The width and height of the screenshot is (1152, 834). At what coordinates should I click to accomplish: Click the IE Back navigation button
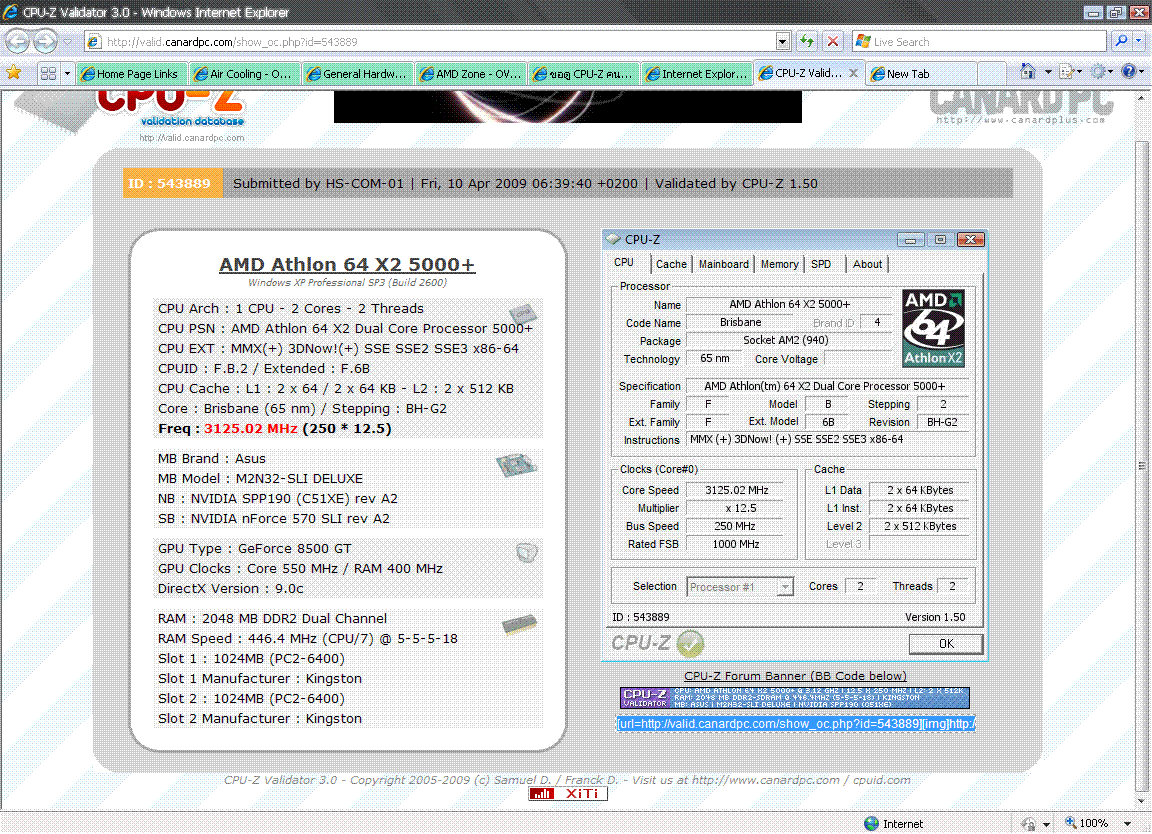18,41
